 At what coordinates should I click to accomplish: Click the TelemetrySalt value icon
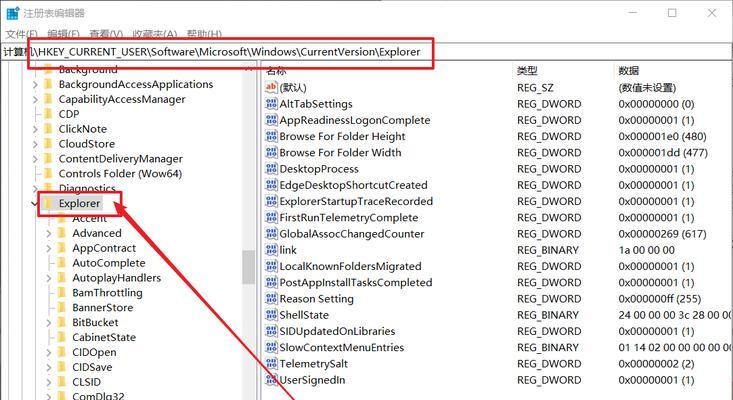click(271, 364)
